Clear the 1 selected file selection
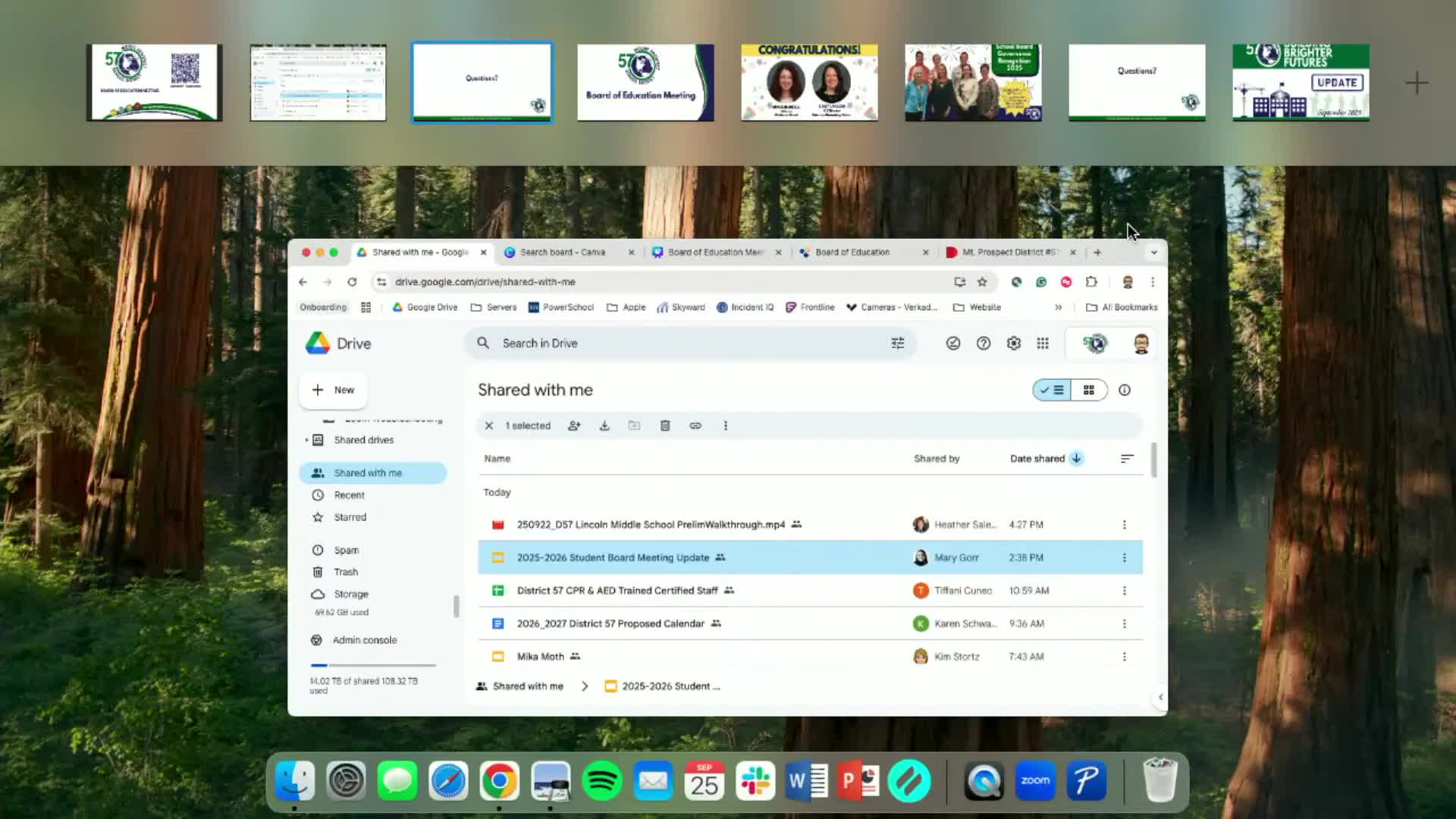Viewport: 1456px width, 819px height. coord(489,425)
